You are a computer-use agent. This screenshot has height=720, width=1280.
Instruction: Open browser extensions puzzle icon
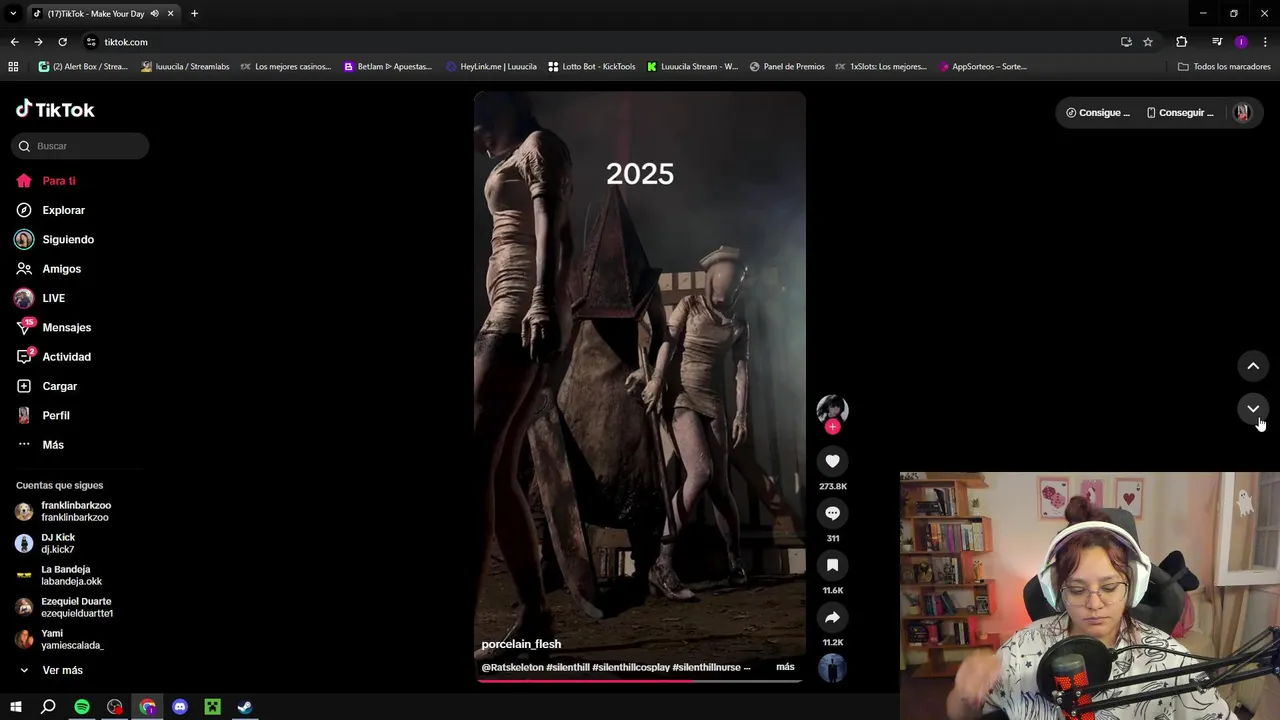click(x=1181, y=42)
